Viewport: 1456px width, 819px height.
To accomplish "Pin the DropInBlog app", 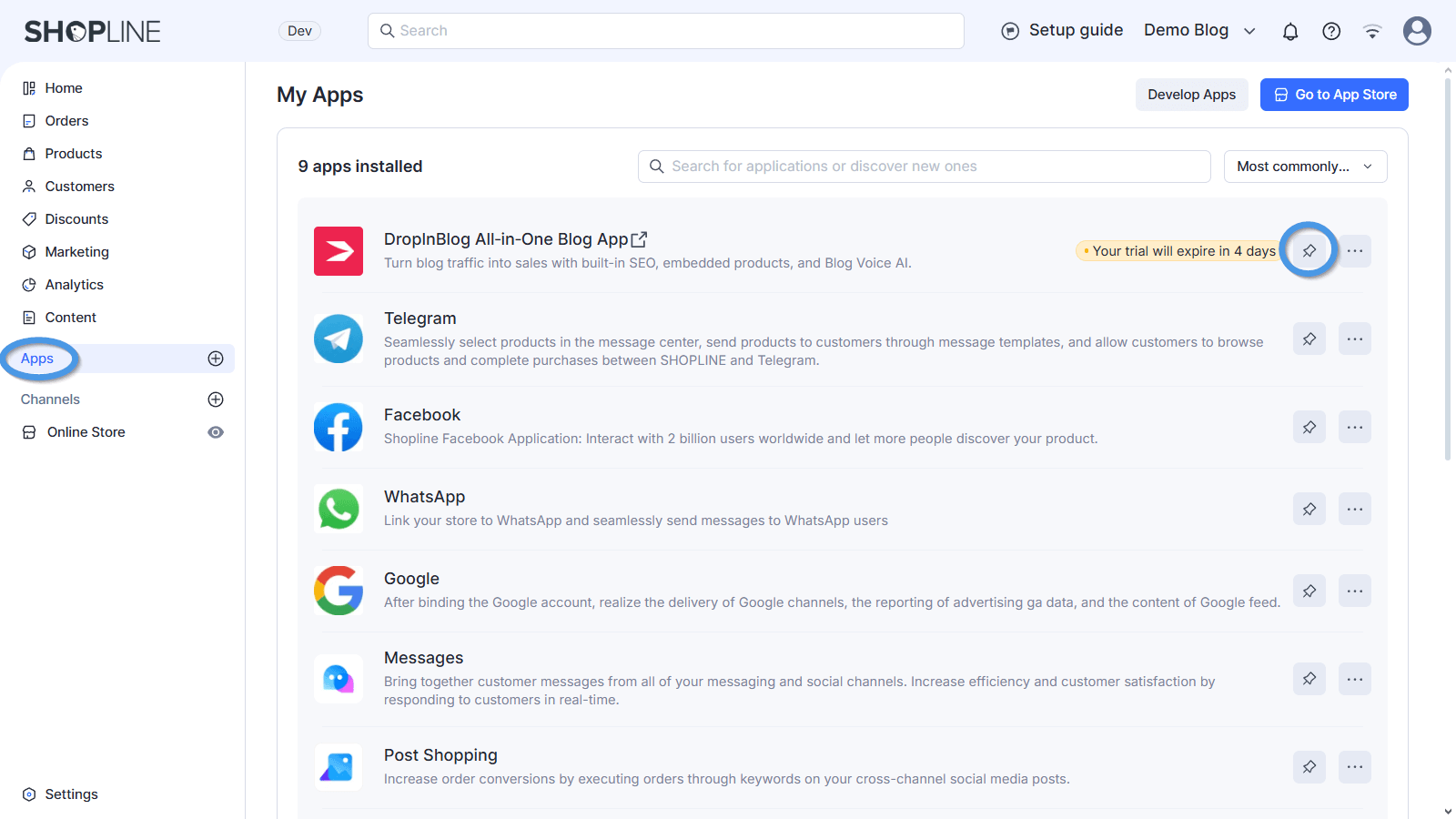I will [1309, 250].
